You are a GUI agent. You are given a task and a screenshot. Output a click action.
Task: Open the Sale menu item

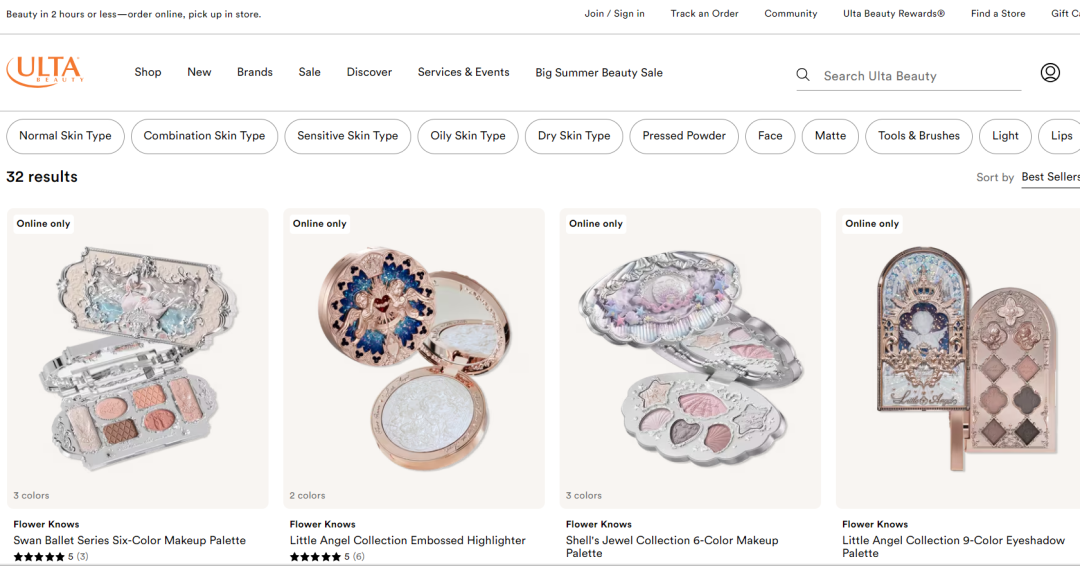coord(309,72)
